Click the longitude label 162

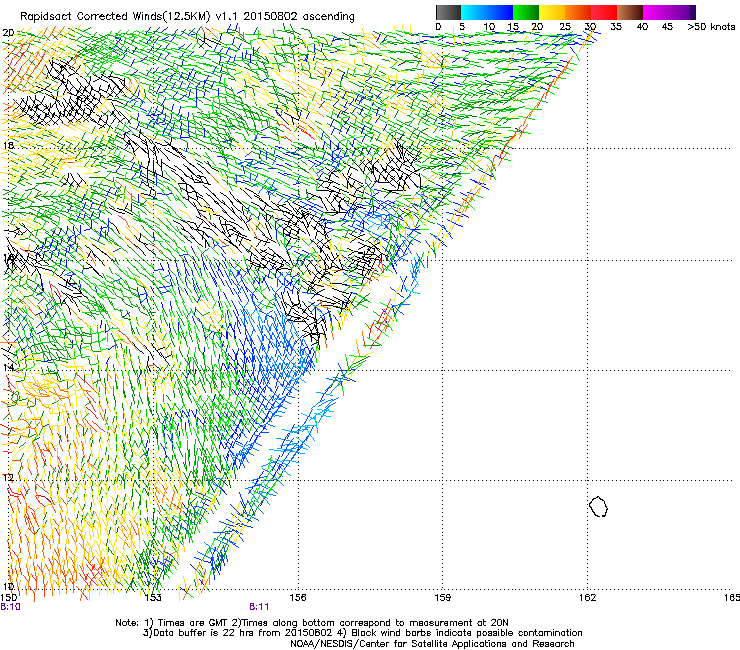pos(587,598)
